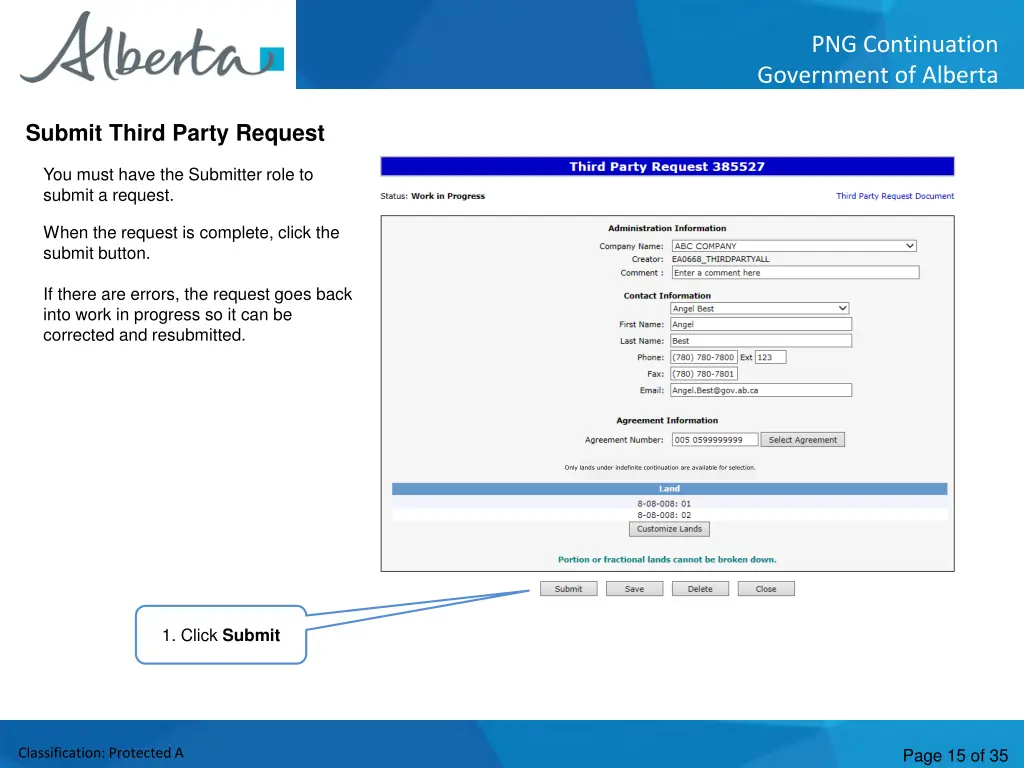This screenshot has height=768, width=1024.
Task: Click the Email address field
Action: pos(760,390)
